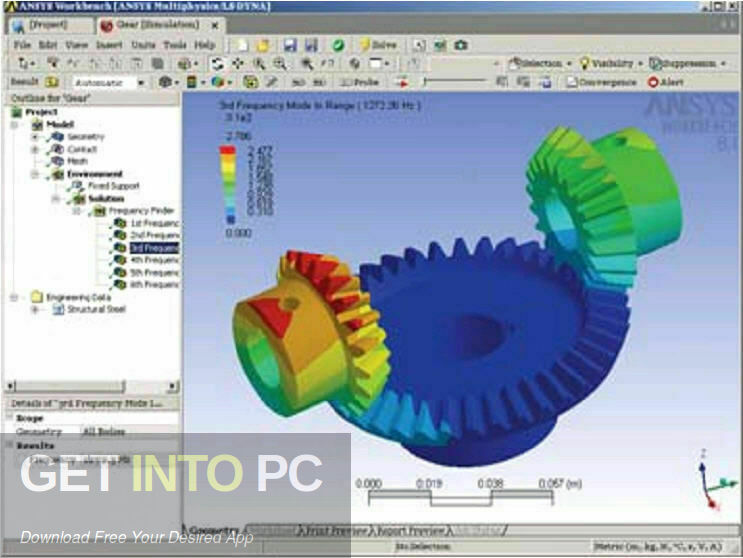Image resolution: width=743 pixels, height=558 pixels.
Task: Click the camera snapshot icon
Action: pyautogui.click(x=461, y=45)
